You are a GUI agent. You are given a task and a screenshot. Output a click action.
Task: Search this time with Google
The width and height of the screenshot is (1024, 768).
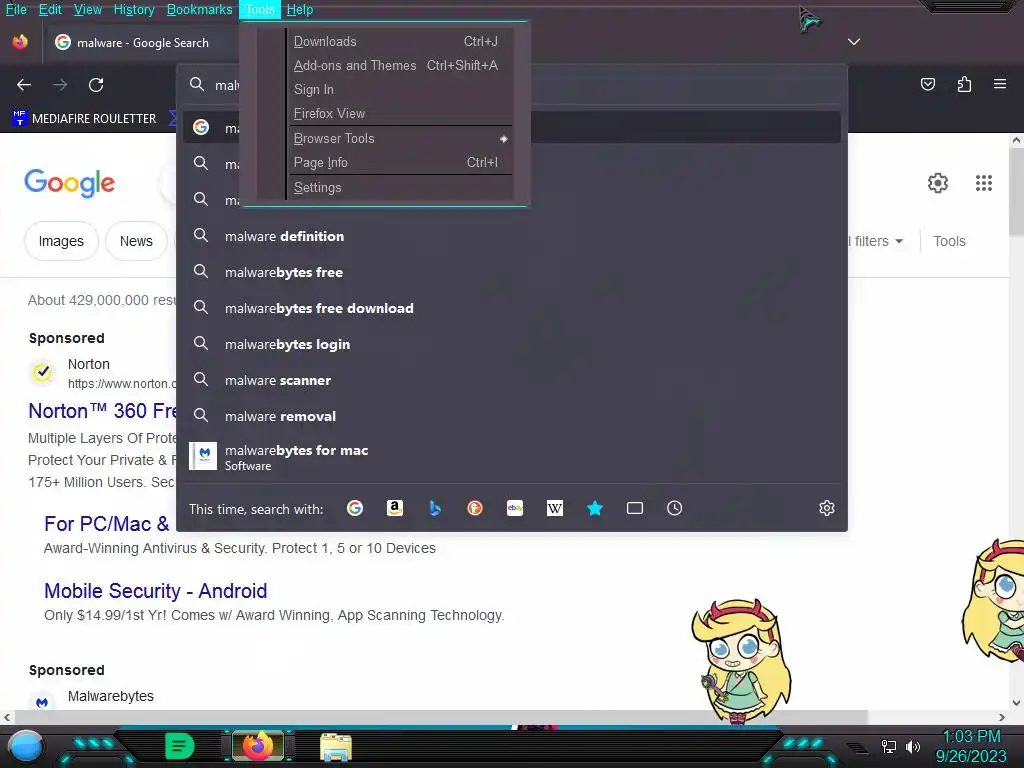coord(355,508)
